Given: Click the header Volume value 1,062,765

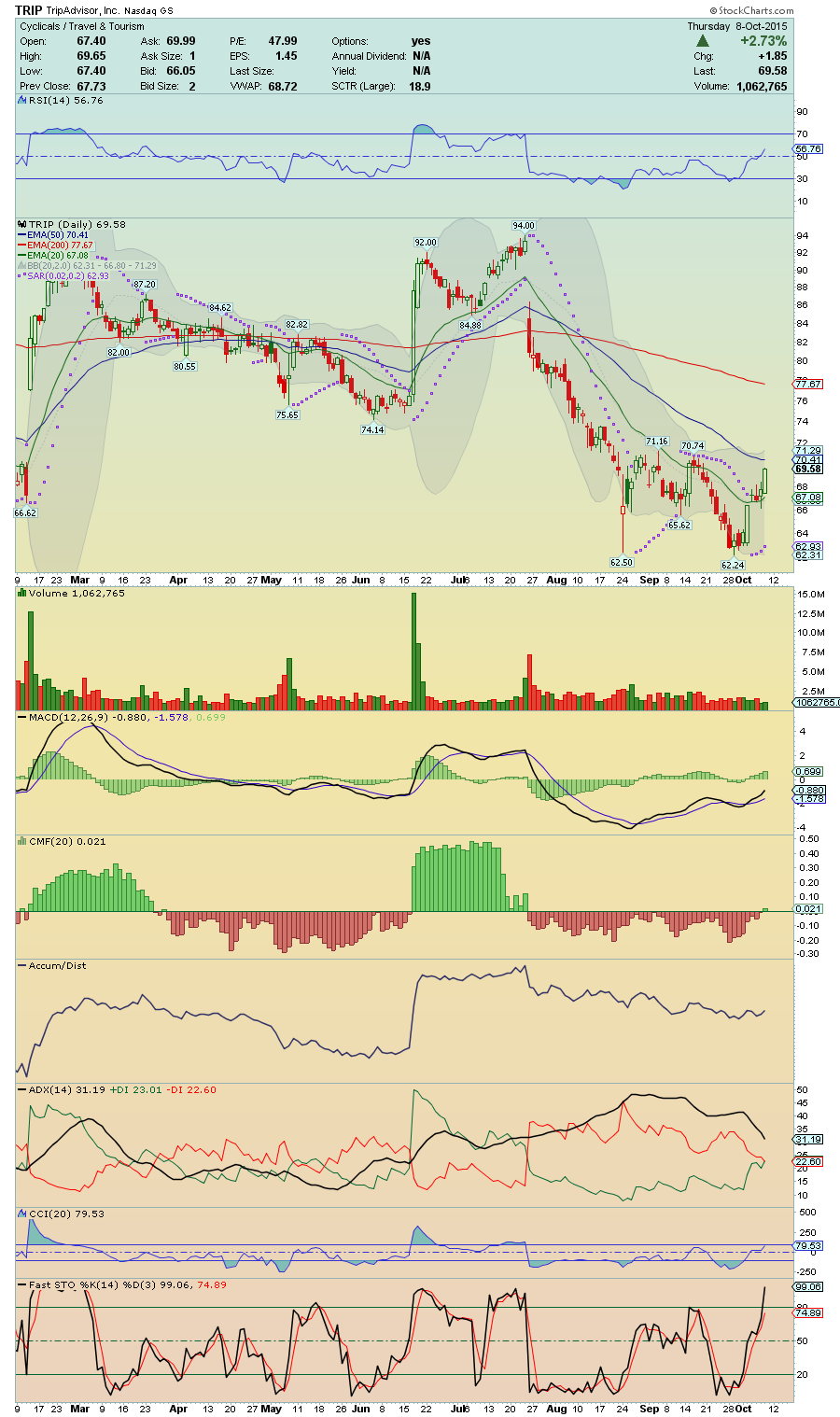Looking at the screenshot, I should pyautogui.click(x=762, y=86).
